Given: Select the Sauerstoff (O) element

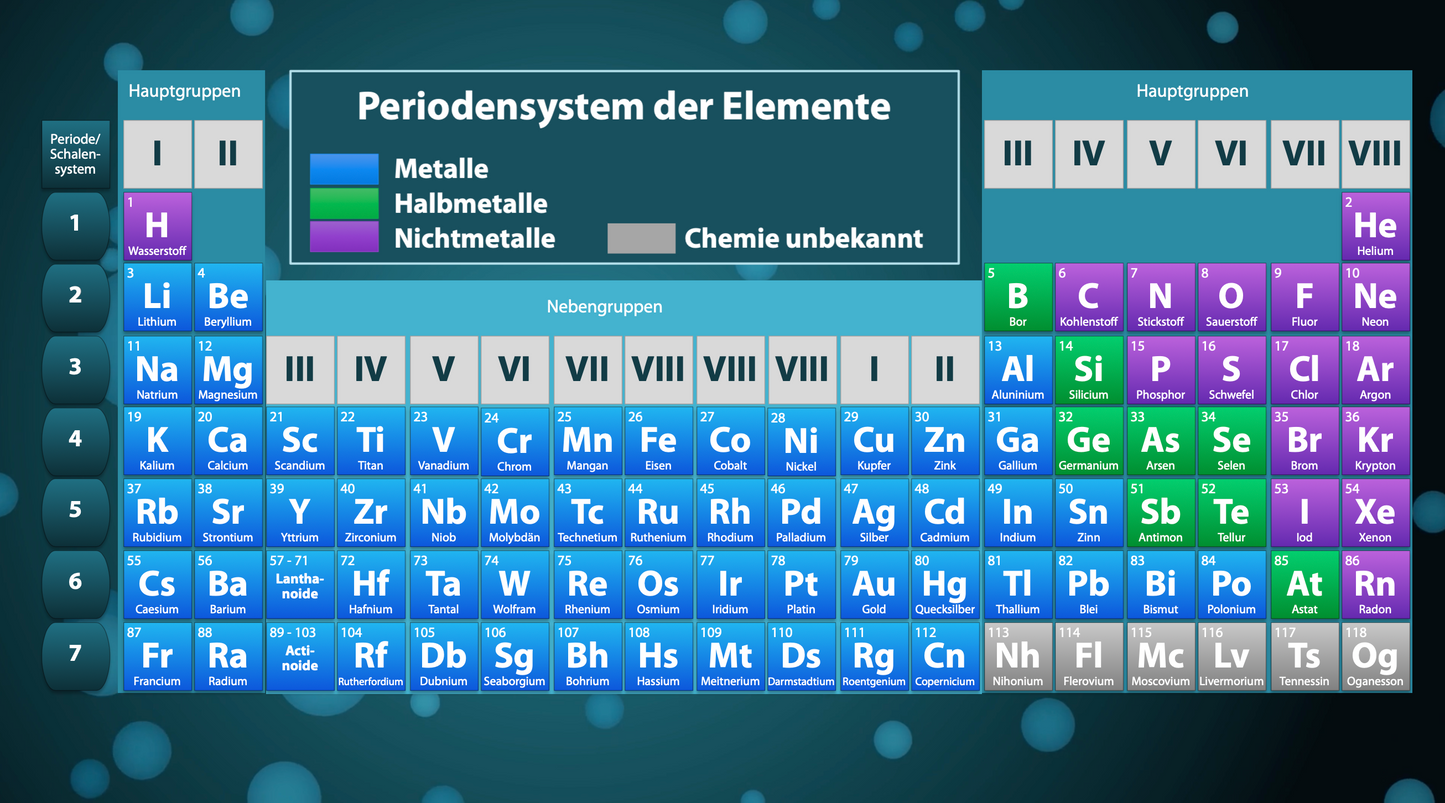Looking at the screenshot, I should [1232, 297].
